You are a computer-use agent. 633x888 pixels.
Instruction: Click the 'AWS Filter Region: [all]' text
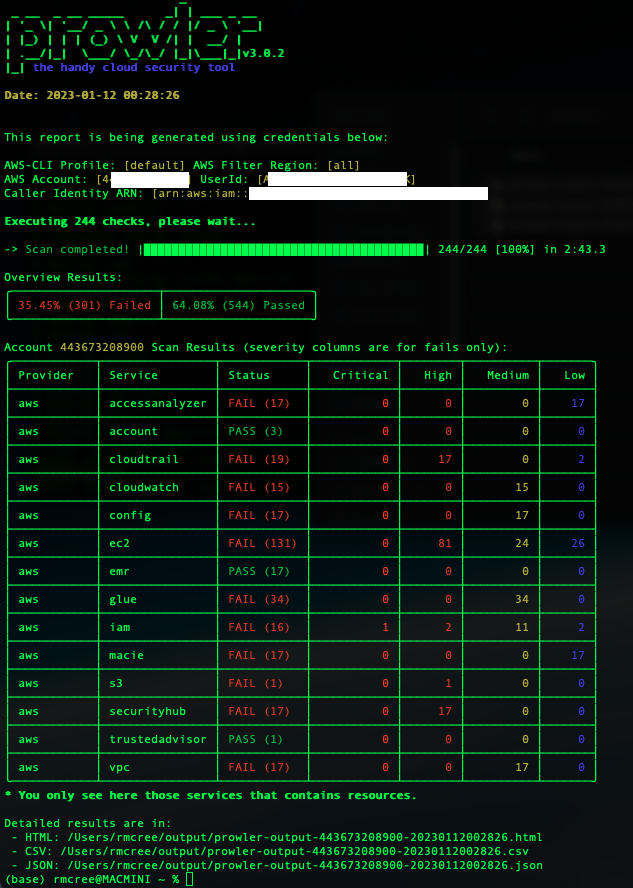click(276, 165)
